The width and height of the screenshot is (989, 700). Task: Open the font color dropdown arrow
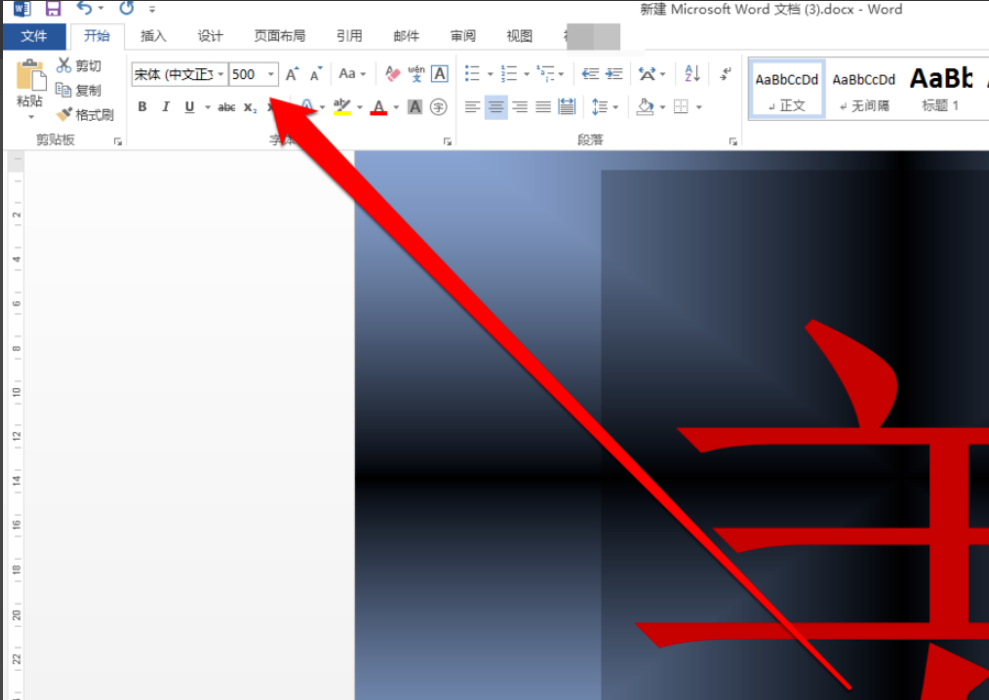tap(396, 107)
